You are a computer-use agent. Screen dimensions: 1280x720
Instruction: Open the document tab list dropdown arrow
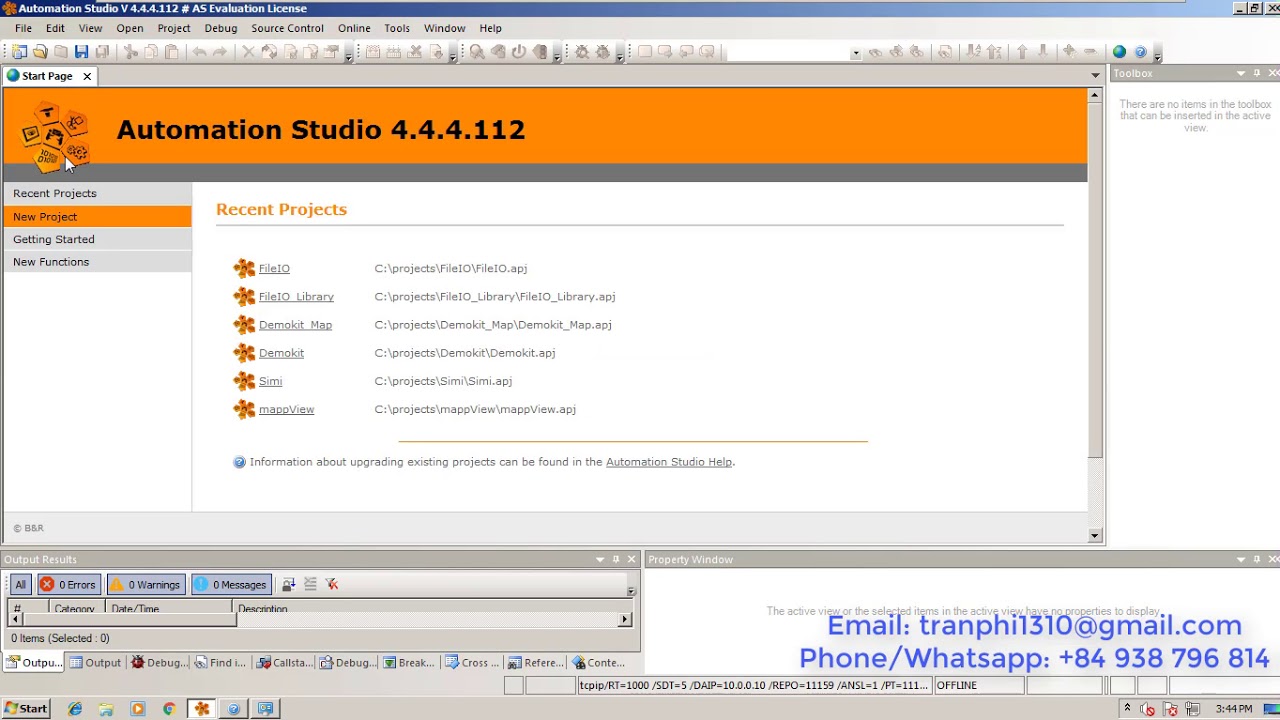(x=1095, y=76)
